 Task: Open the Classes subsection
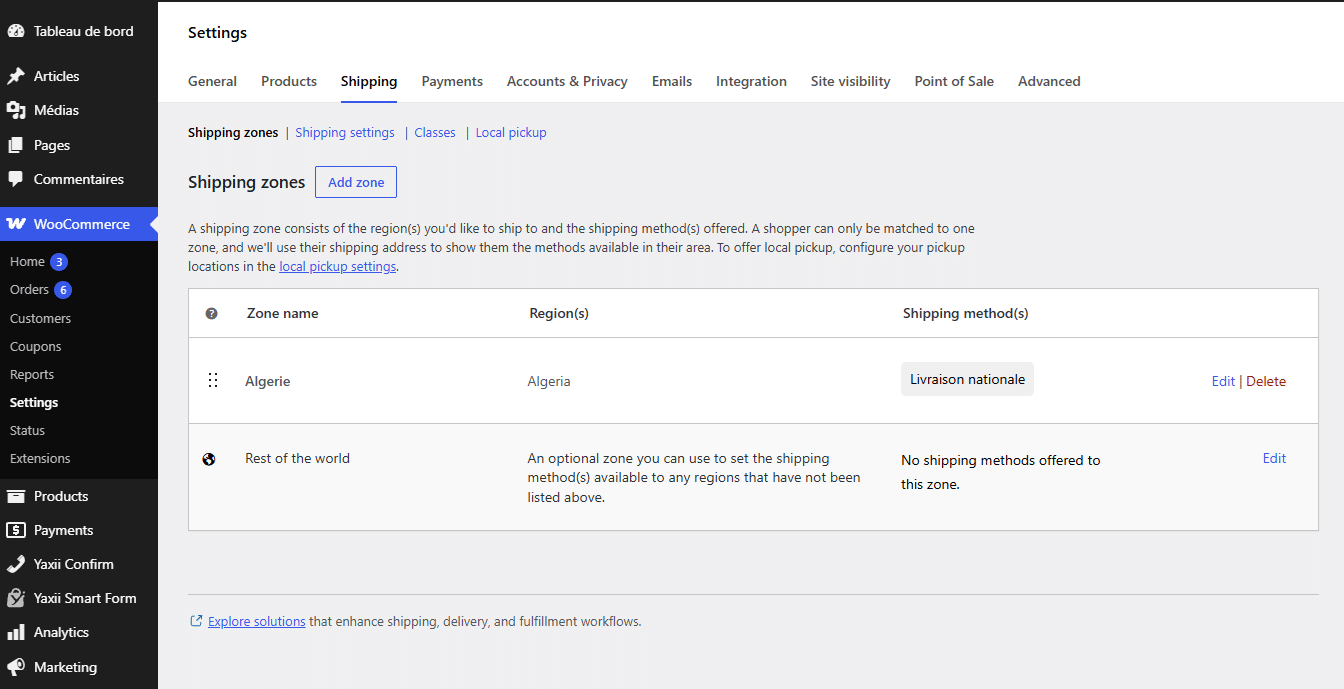coord(435,132)
